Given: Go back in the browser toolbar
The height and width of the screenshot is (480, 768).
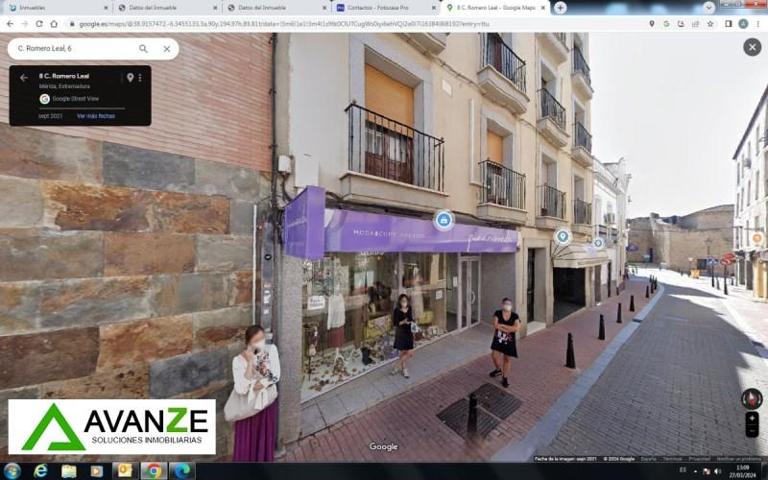Looking at the screenshot, I should (10, 24).
